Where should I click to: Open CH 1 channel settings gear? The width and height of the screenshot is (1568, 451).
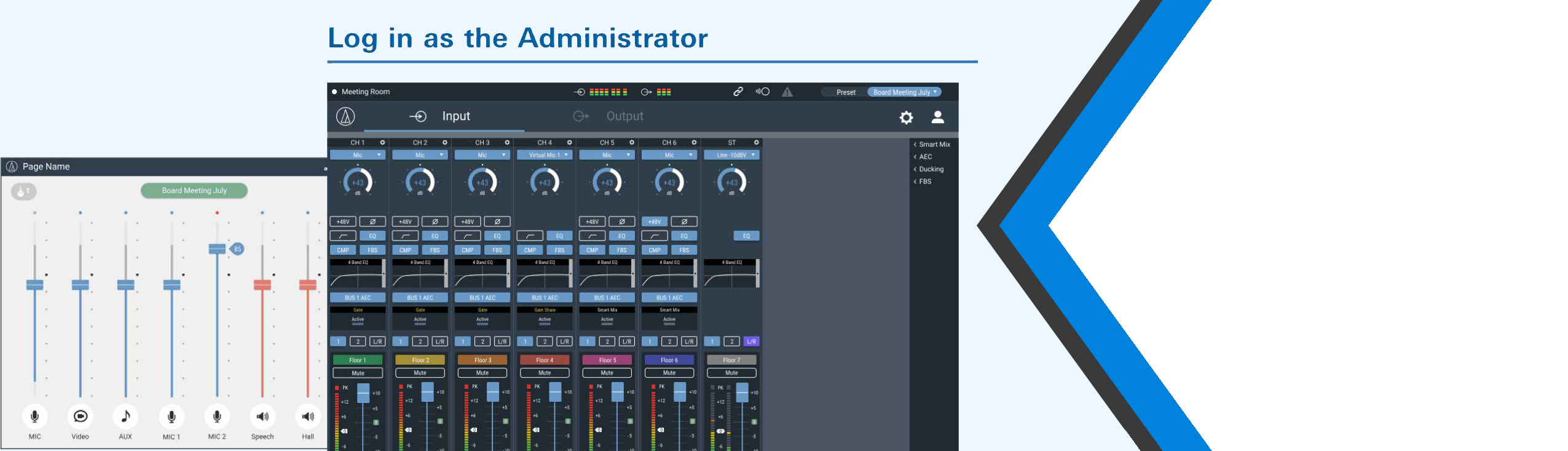click(x=382, y=142)
